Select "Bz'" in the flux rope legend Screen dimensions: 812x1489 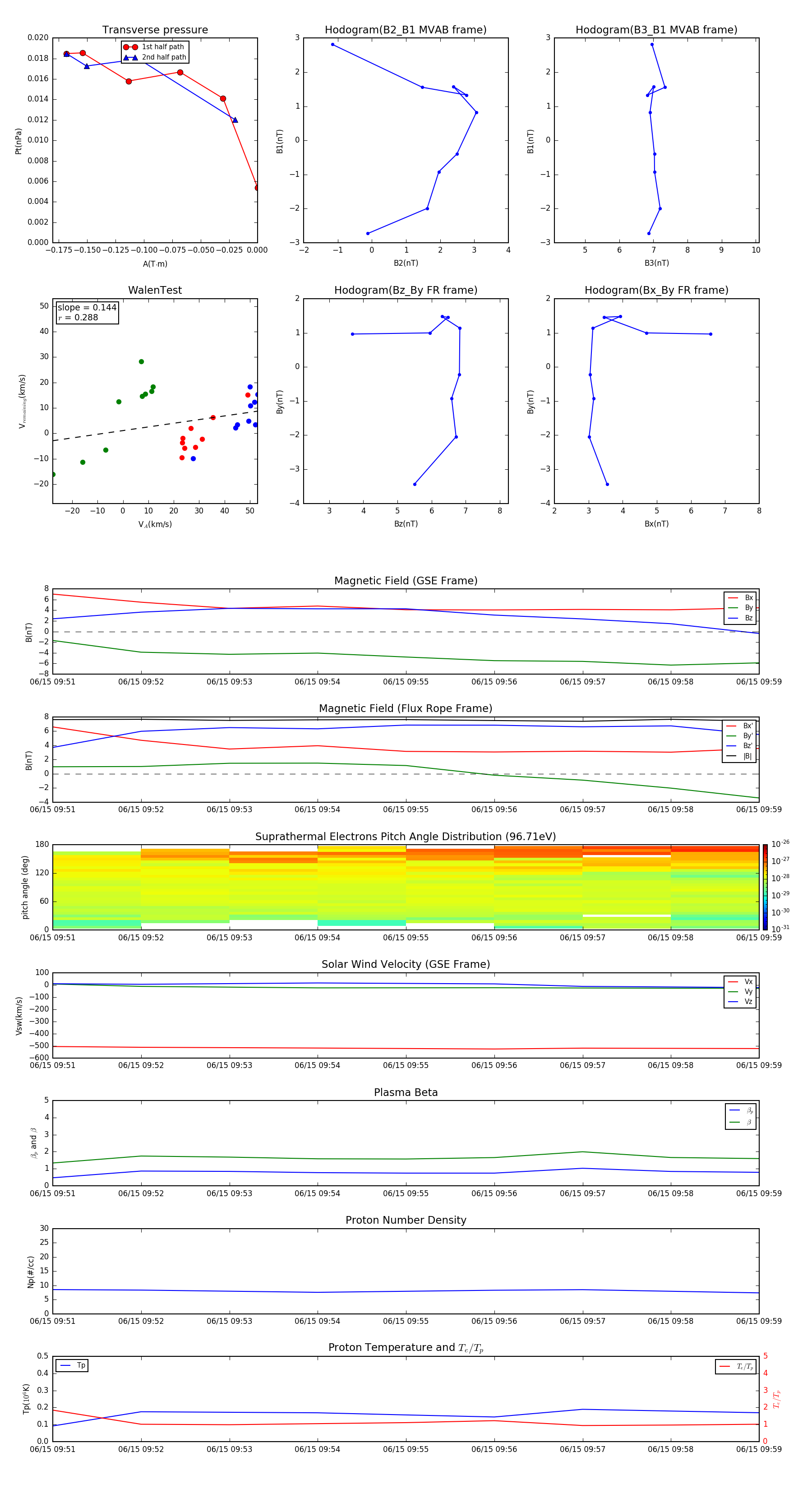[740, 746]
